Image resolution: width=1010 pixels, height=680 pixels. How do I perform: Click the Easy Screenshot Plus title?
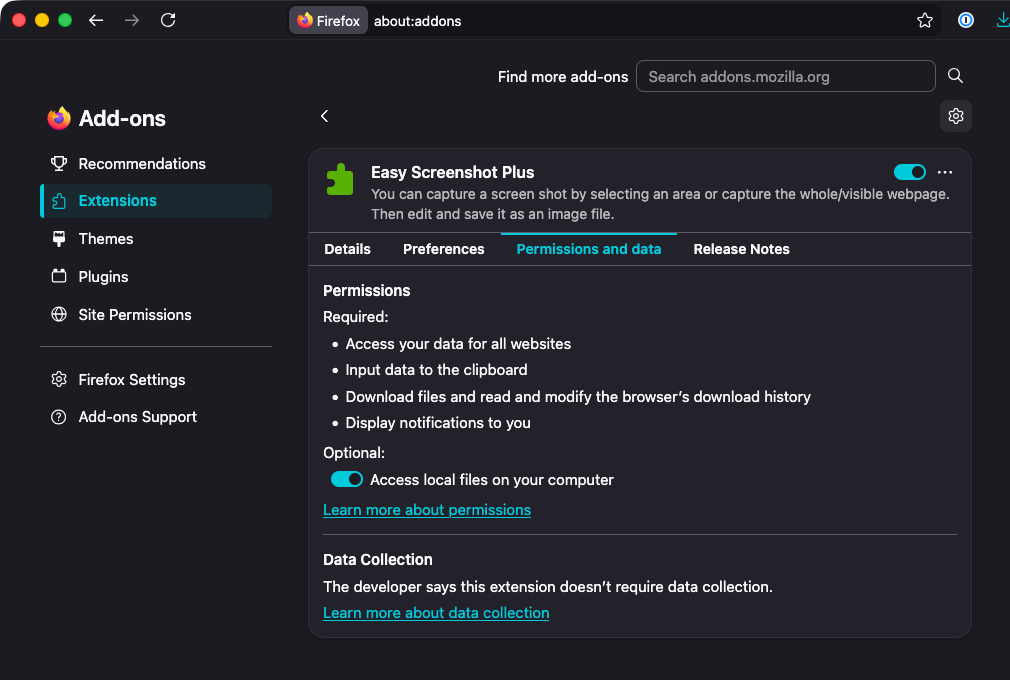(x=453, y=173)
